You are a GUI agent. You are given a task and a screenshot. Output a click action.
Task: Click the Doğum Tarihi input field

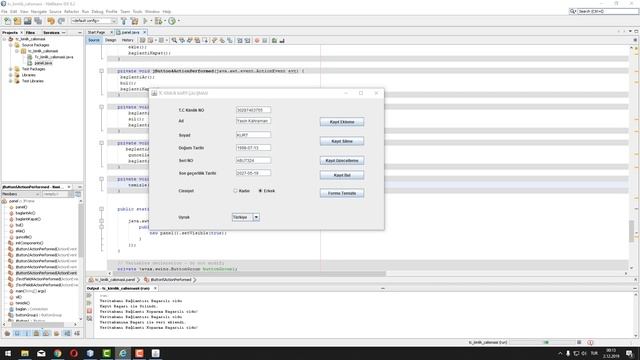coord(253,148)
